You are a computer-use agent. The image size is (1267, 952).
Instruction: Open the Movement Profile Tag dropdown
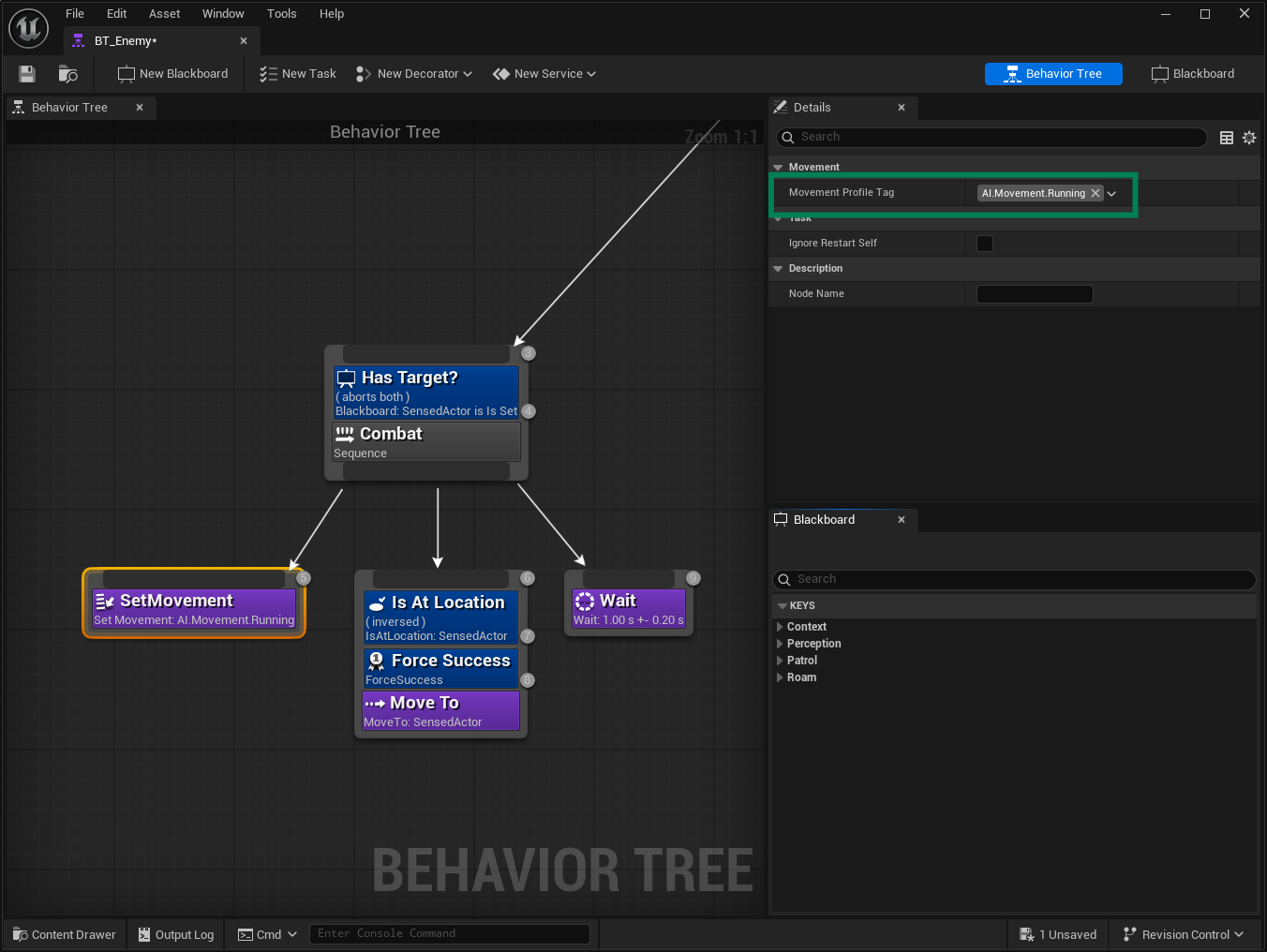tap(1111, 193)
